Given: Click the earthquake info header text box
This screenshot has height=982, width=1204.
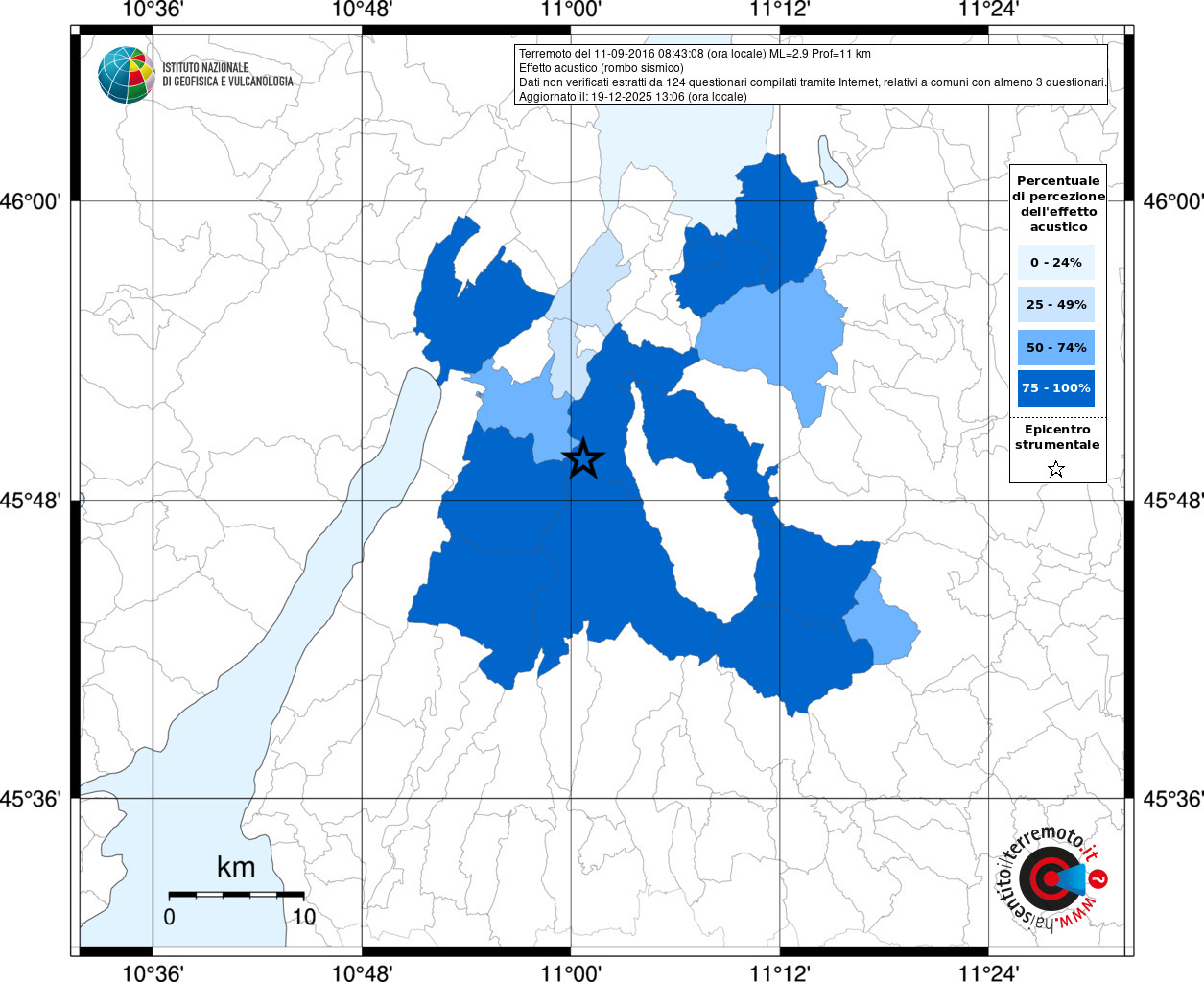Looking at the screenshot, I should (x=812, y=74).
